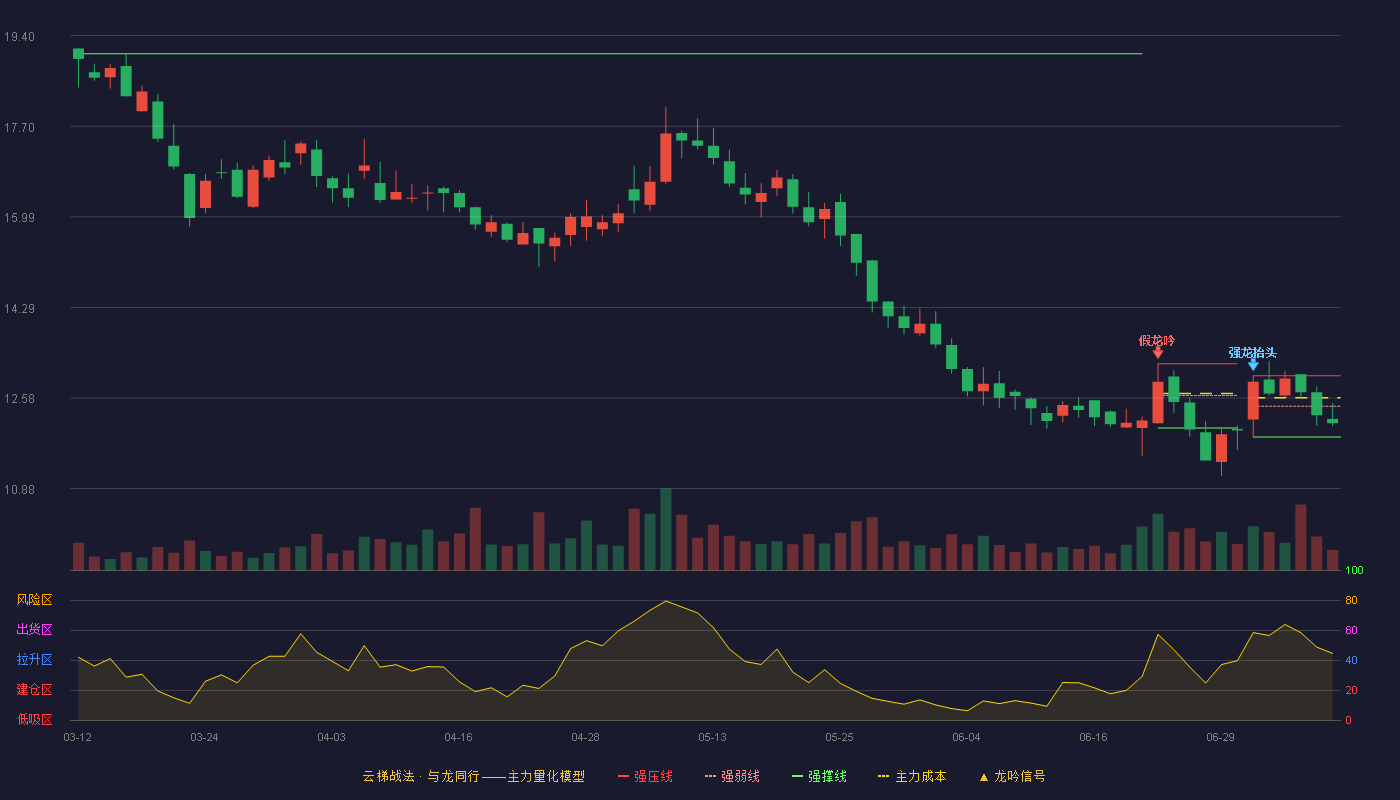
Task: Click the blue 40 indicator scale label
Action: [x=1351, y=660]
